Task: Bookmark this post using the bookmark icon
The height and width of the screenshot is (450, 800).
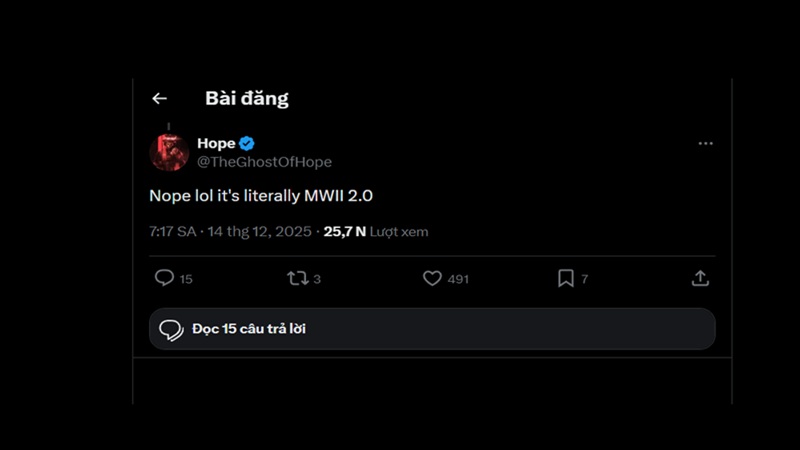Action: click(565, 278)
